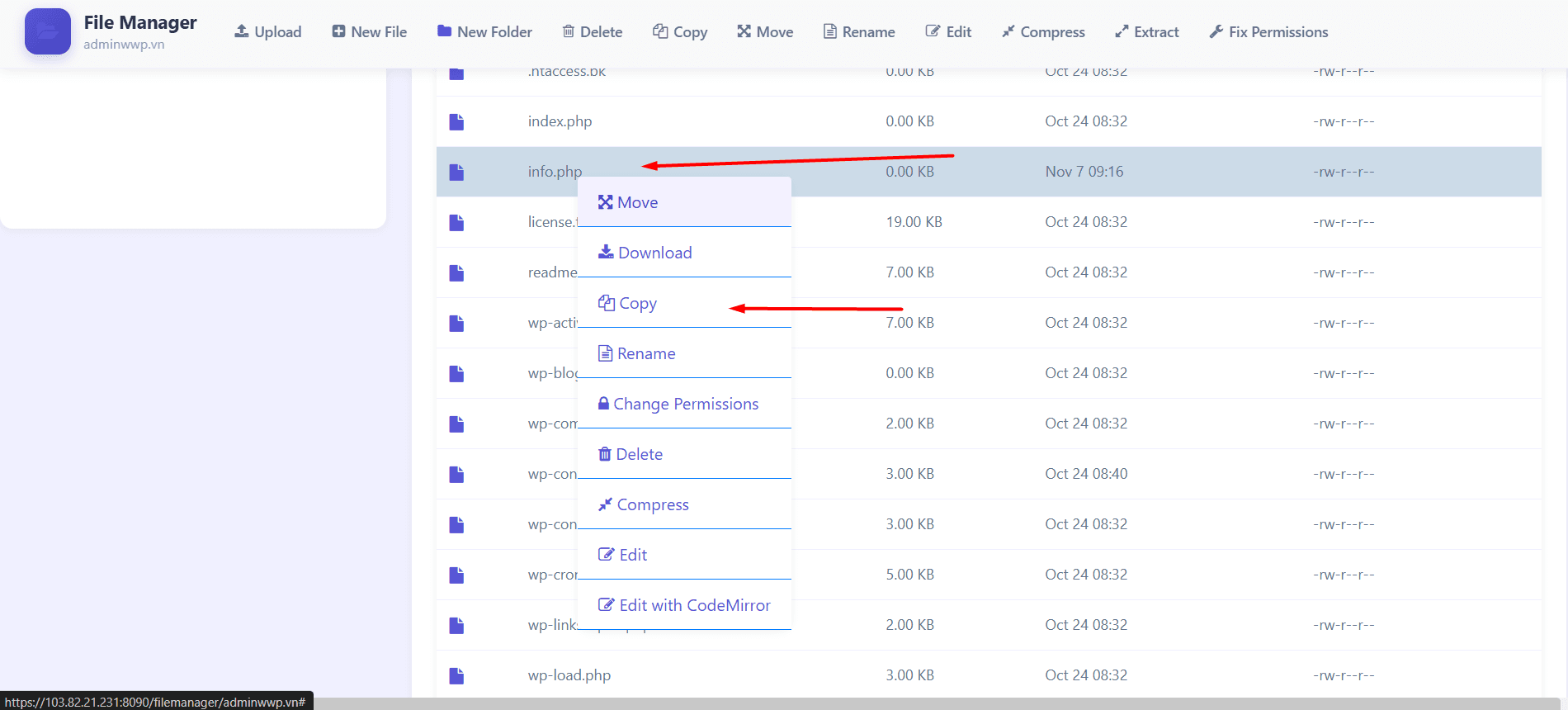Click the index.php file icon
1568x710 pixels.
click(456, 122)
